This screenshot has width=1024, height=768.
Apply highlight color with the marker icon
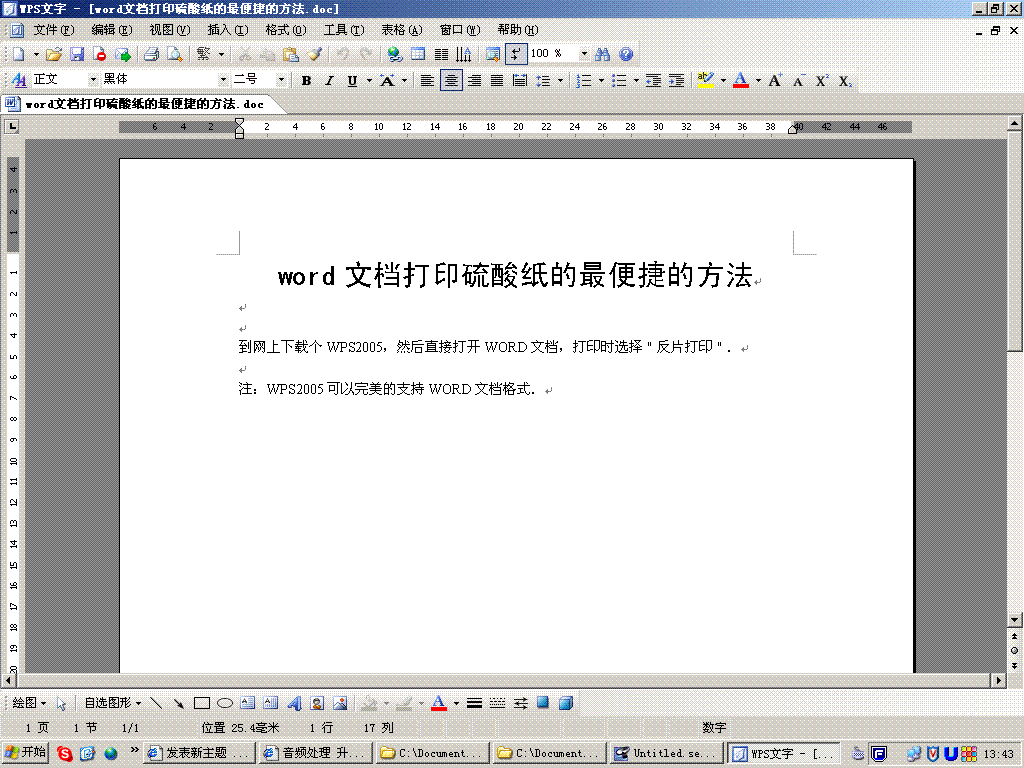point(705,80)
